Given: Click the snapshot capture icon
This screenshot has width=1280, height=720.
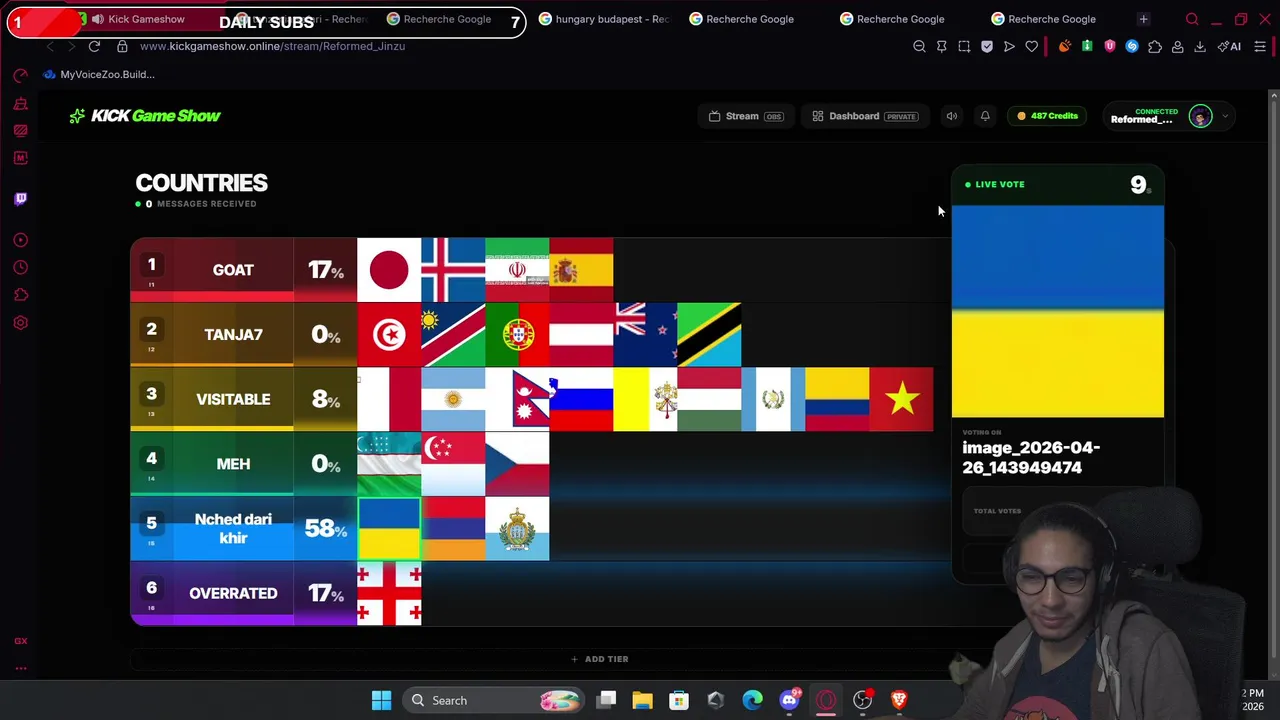Looking at the screenshot, I should click(x=964, y=46).
